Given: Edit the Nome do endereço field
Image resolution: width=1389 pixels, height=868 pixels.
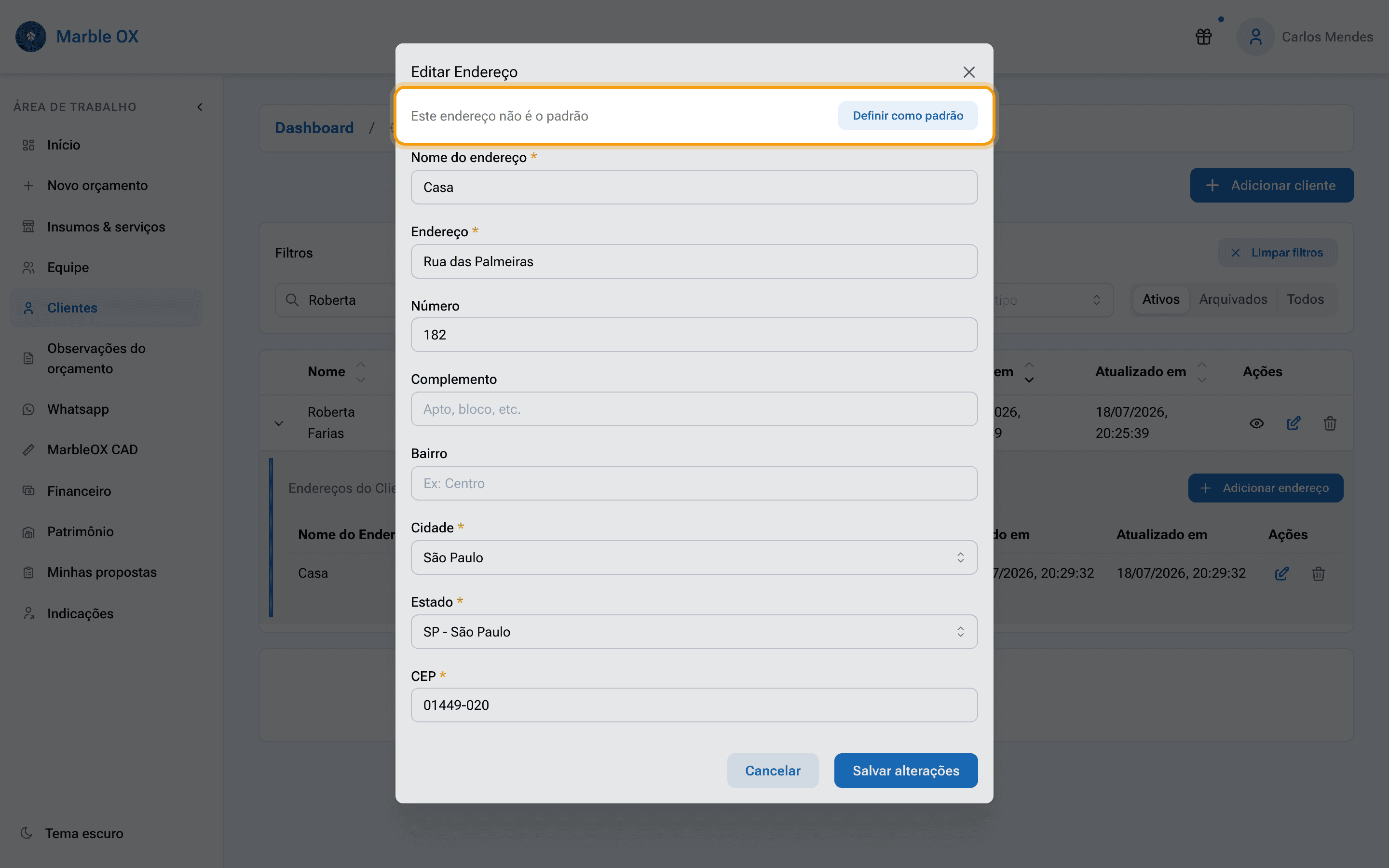Looking at the screenshot, I should pos(694,187).
